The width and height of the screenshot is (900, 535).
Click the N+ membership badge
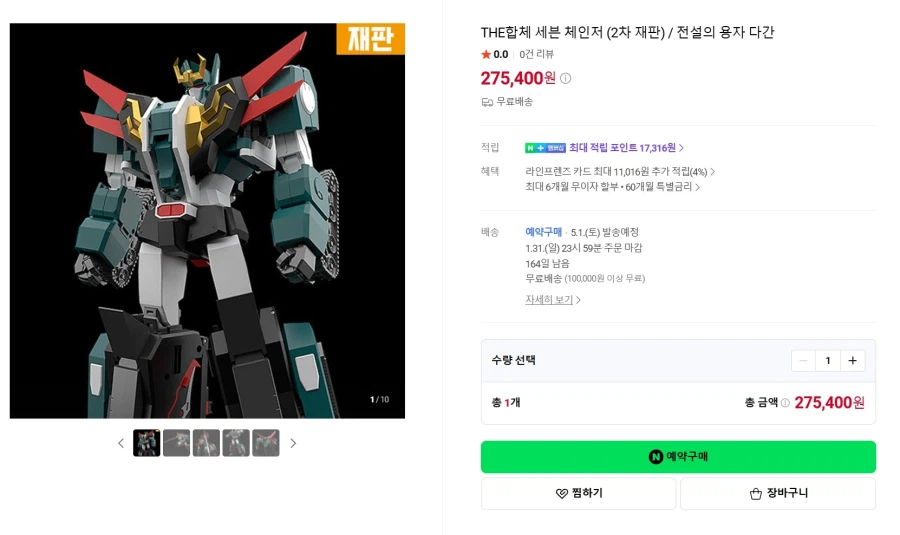[545, 148]
